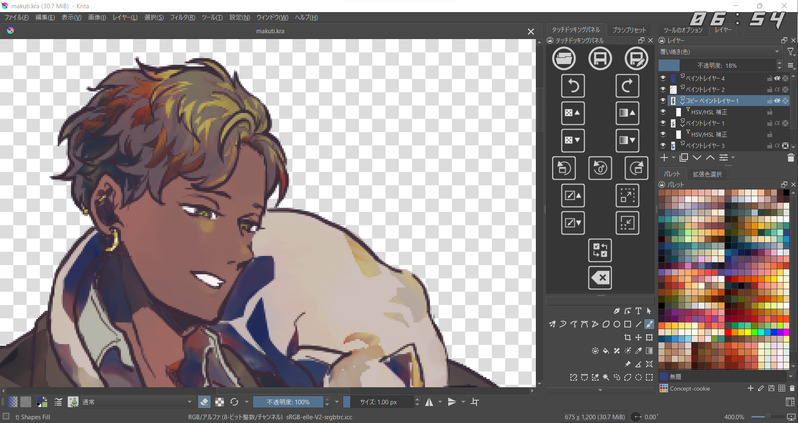798x423 pixels.
Task: Click the rotate canvas left button
Action: point(563,168)
